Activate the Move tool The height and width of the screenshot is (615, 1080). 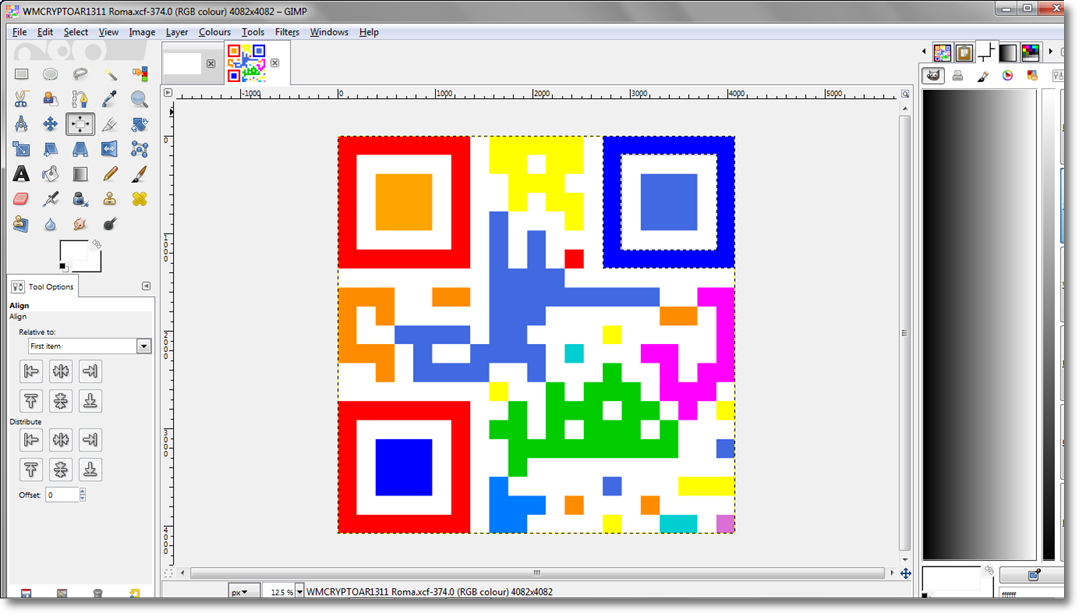point(50,124)
